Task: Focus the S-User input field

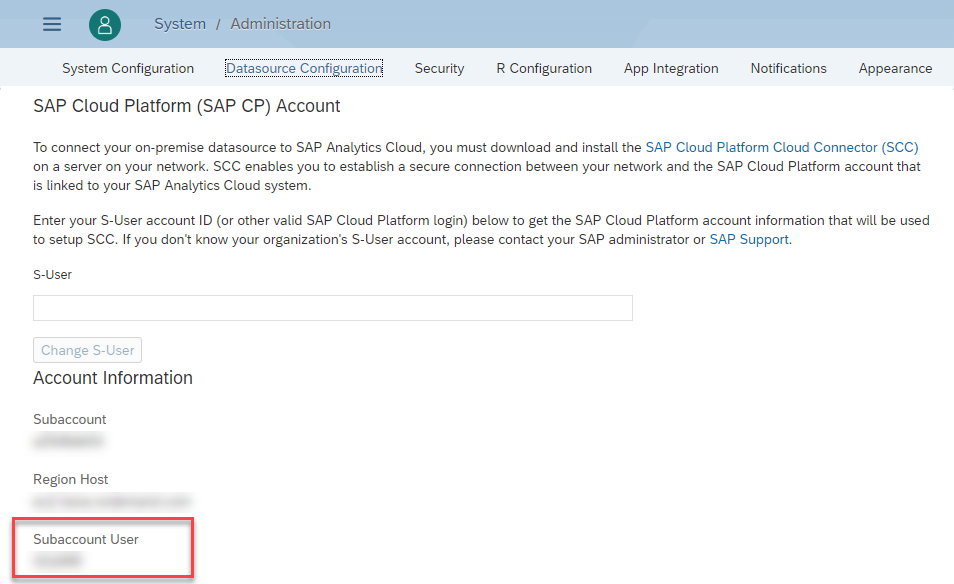Action: coord(333,308)
